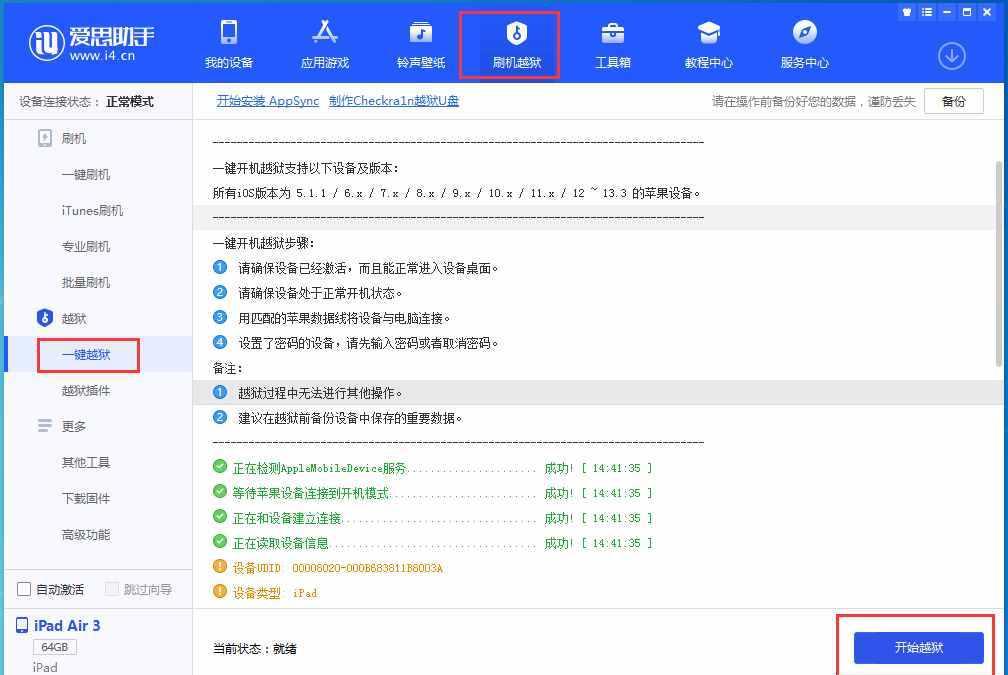Click step 用匹配的苹果数据线 line
Viewport: 1008px width, 675px height.
coord(332,318)
